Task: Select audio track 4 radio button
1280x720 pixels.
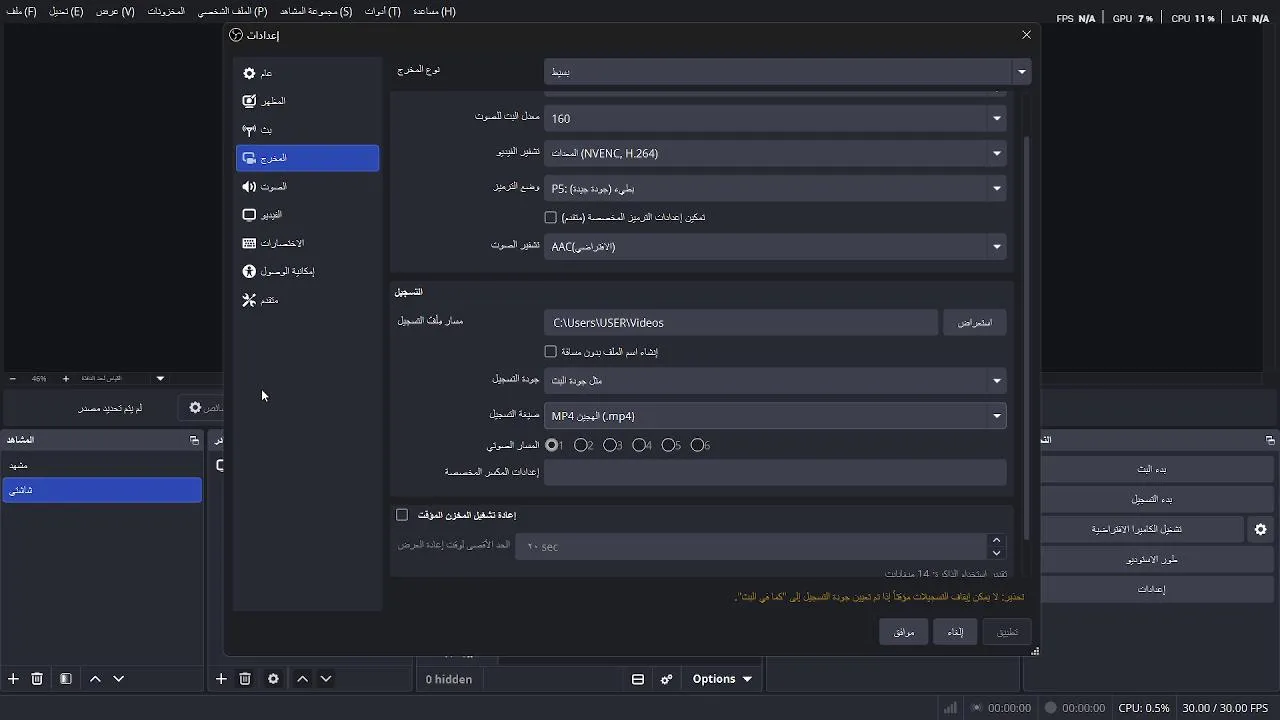Action: pos(638,445)
